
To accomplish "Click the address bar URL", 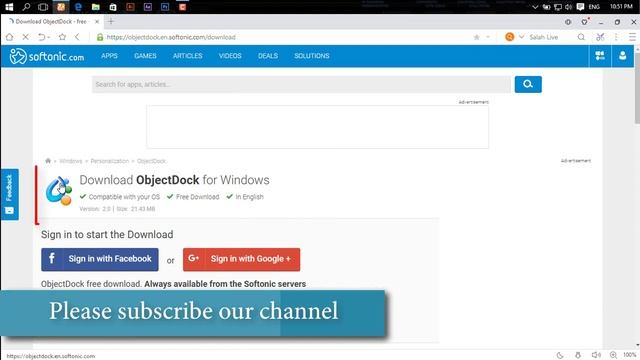I will click(171, 37).
